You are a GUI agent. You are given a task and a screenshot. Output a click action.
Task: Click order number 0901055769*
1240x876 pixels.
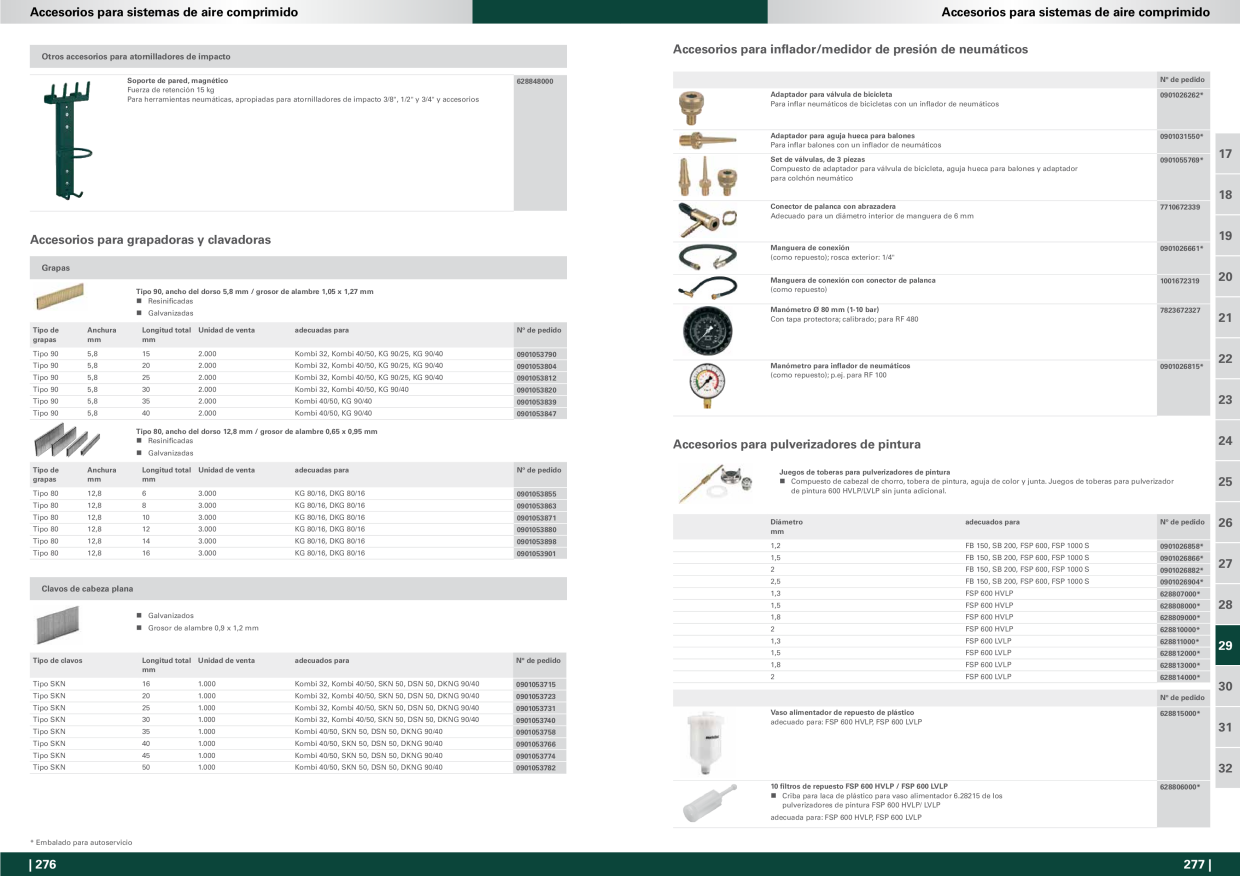[1181, 159]
